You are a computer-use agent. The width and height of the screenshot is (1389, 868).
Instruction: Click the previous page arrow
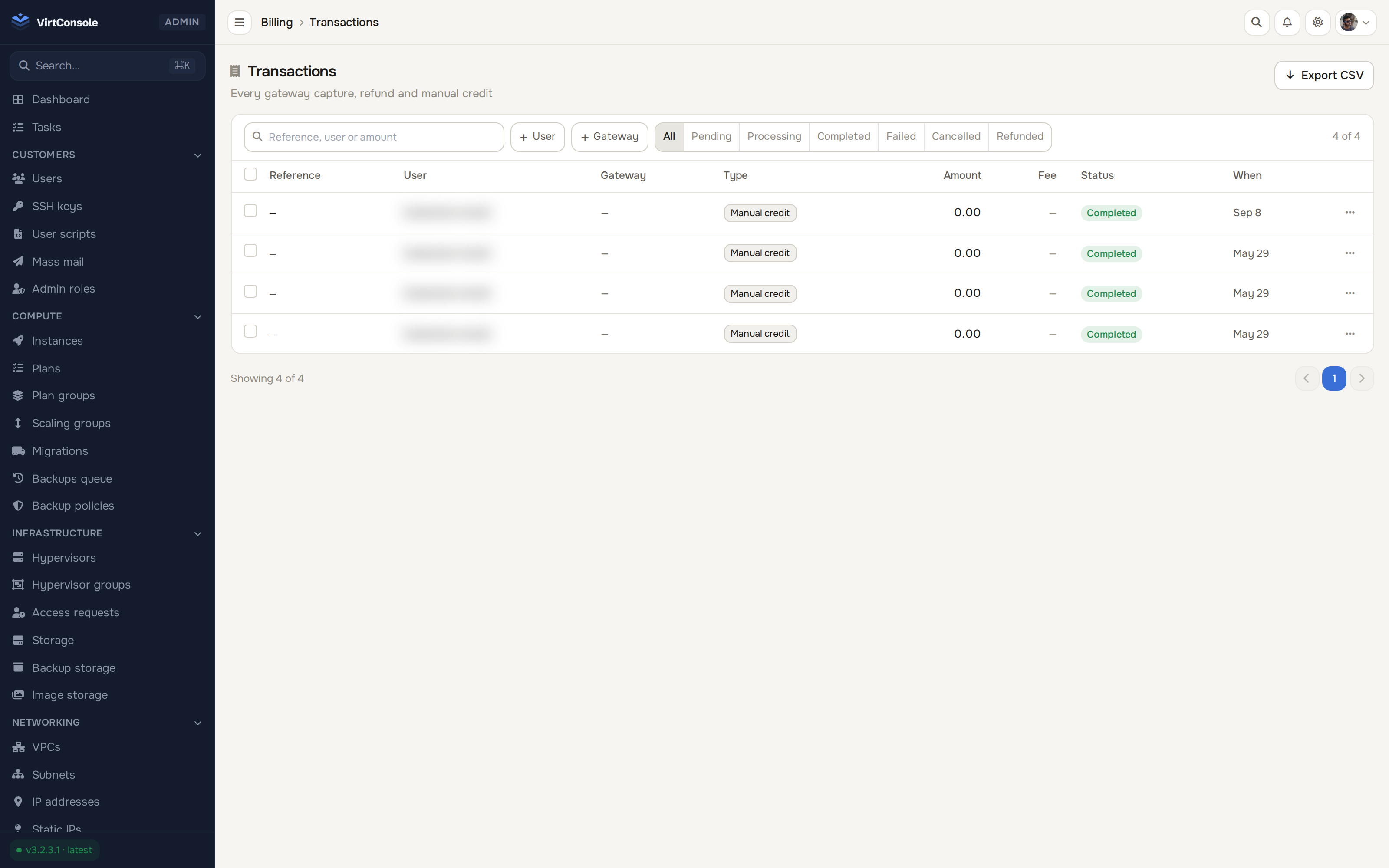pos(1307,378)
